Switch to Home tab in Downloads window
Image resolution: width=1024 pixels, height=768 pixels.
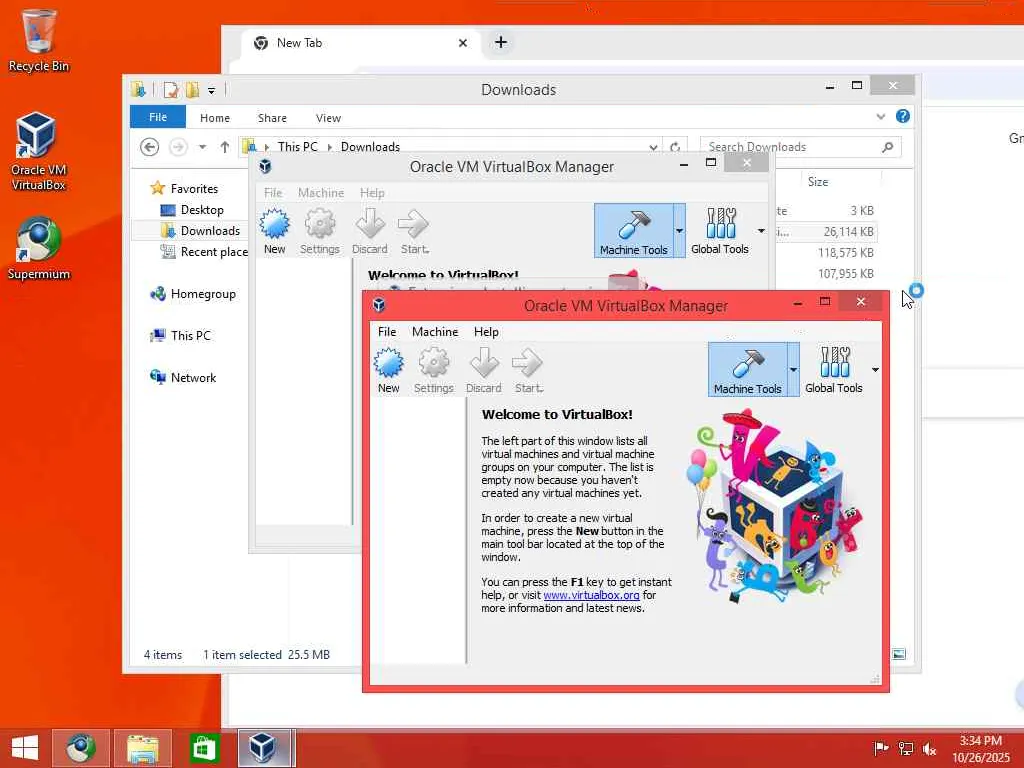pos(215,118)
